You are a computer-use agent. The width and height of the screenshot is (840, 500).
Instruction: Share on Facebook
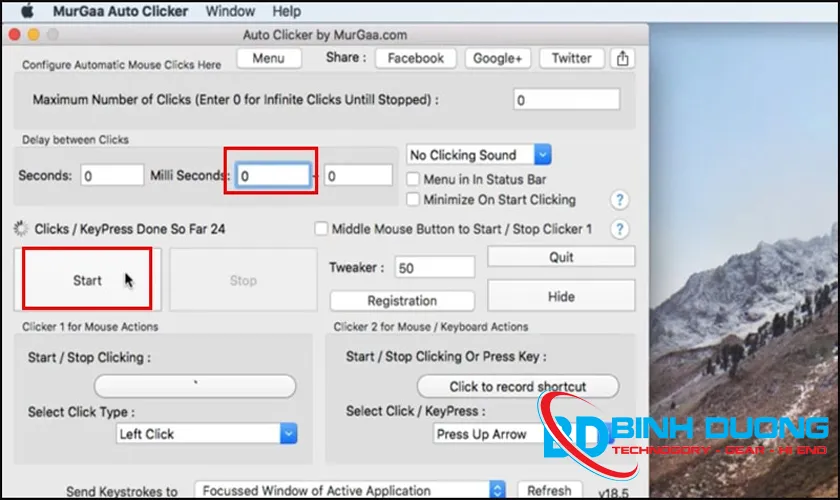click(416, 58)
